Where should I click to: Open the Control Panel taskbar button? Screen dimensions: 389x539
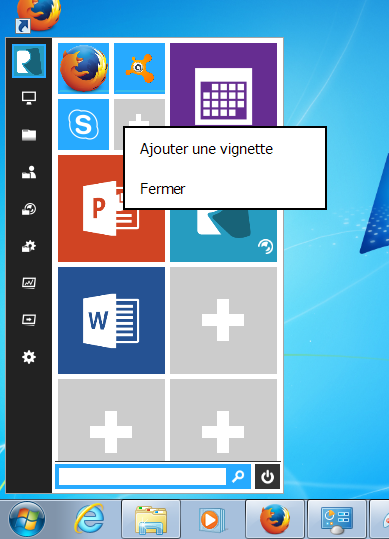(337, 519)
